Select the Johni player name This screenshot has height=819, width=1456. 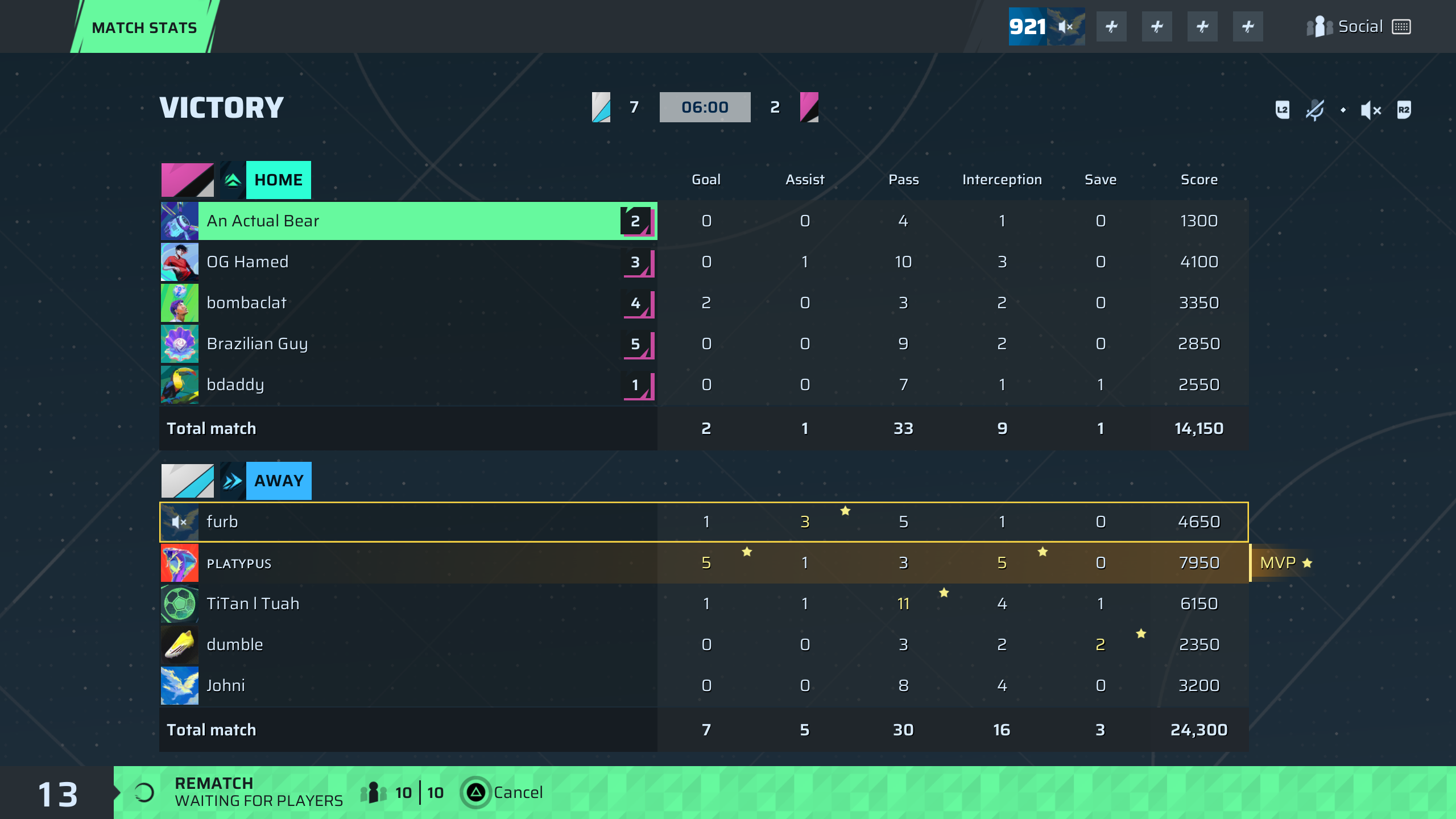pyautogui.click(x=226, y=685)
